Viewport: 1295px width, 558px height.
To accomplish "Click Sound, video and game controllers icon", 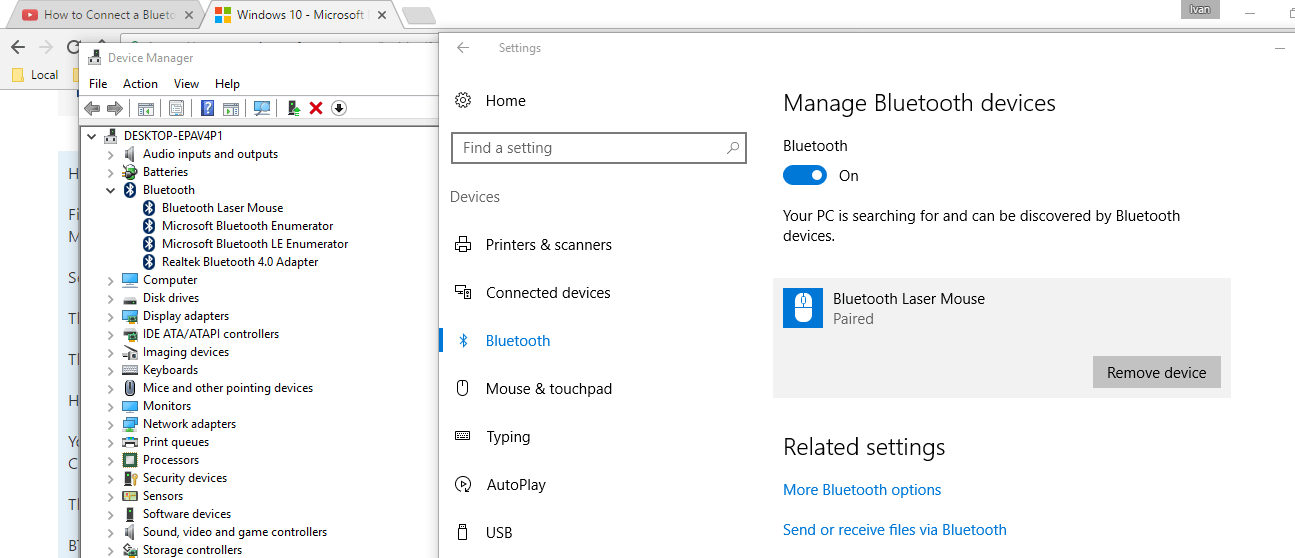I will [130, 532].
